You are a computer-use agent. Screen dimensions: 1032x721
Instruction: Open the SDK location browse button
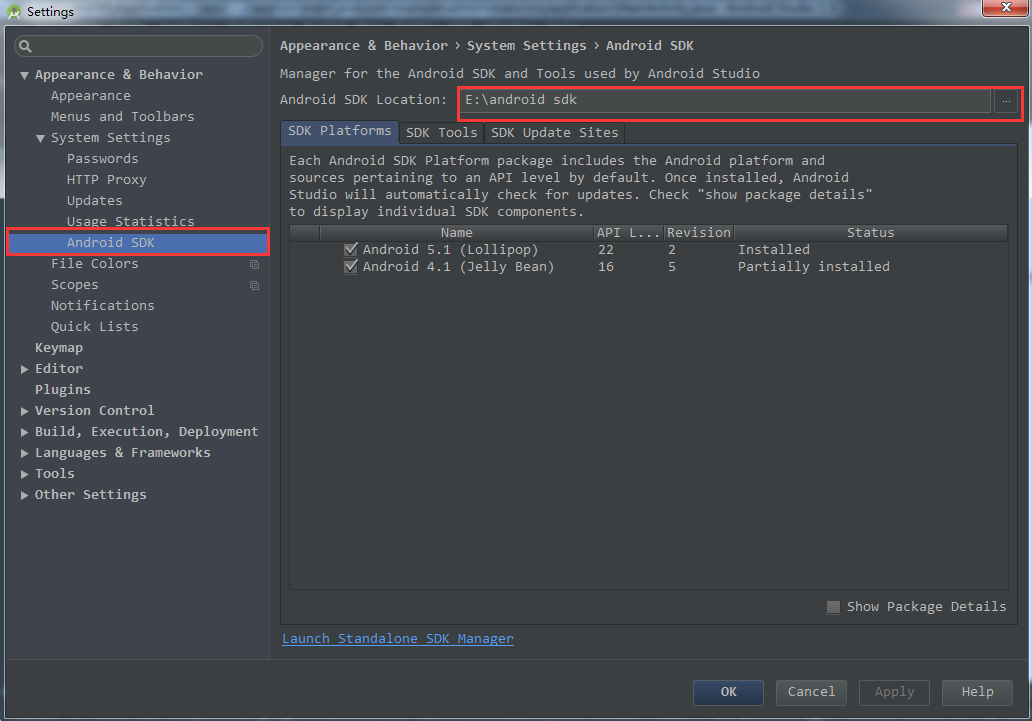tap(1006, 101)
